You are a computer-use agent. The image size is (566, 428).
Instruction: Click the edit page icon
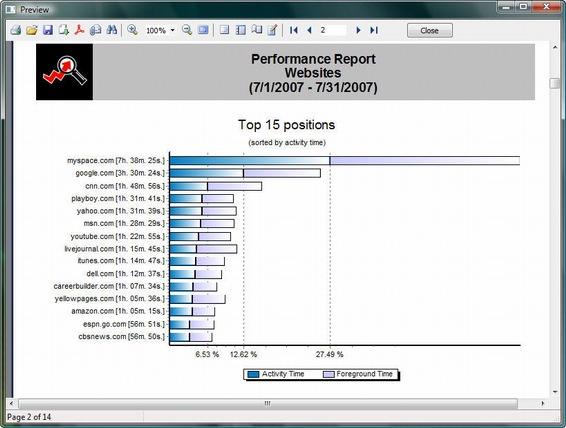pyautogui.click(x=273, y=30)
